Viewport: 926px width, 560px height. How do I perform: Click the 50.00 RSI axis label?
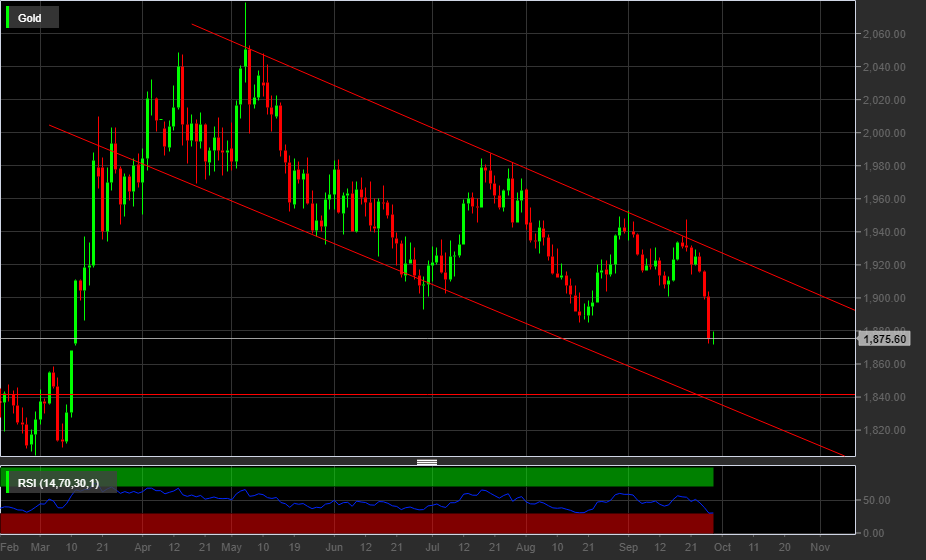(876, 500)
